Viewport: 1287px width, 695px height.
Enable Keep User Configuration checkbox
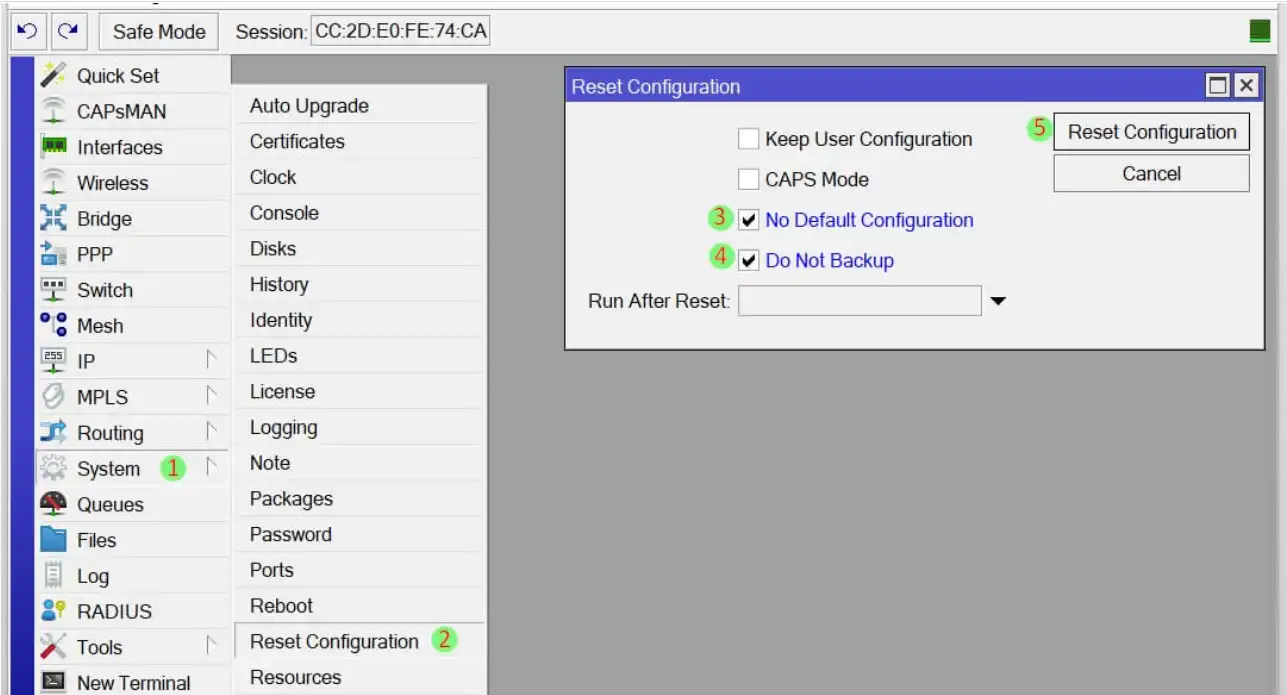tap(748, 139)
